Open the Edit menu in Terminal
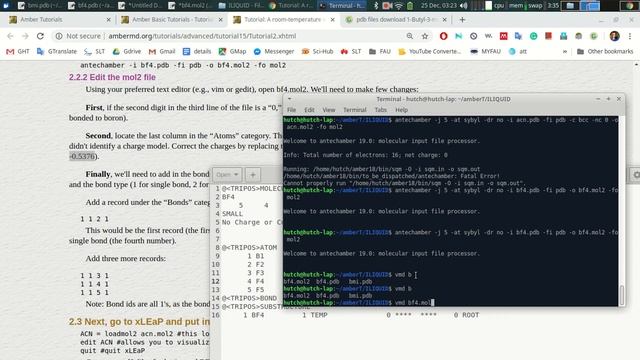640x360 pixels. pos(309,110)
